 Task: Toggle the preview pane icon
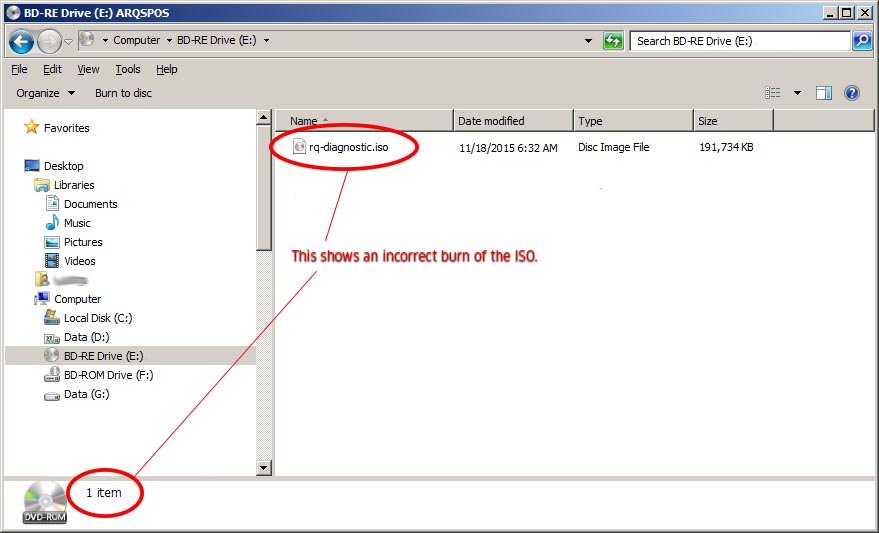(824, 93)
